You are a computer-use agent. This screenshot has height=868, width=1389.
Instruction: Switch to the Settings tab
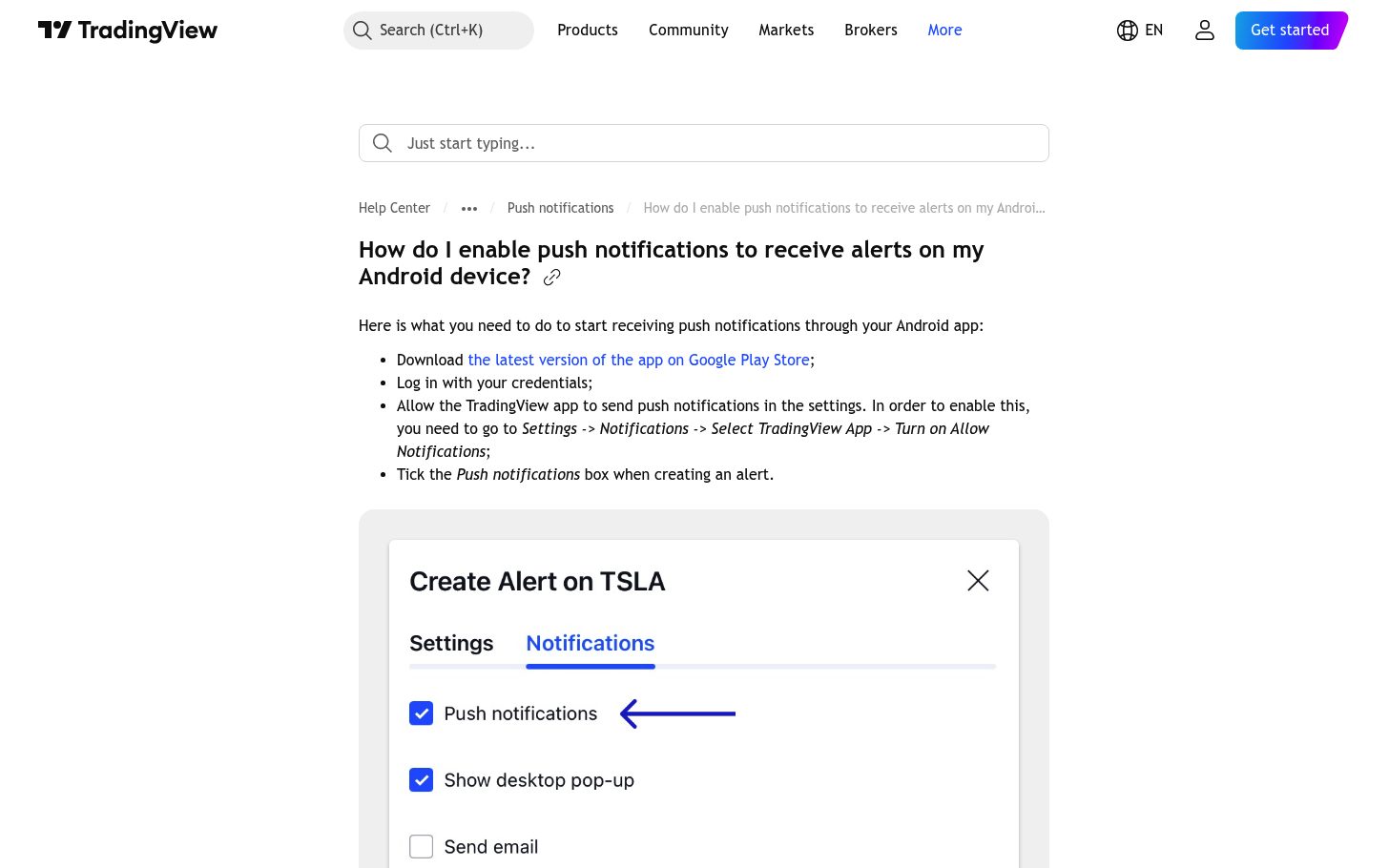pos(451,644)
